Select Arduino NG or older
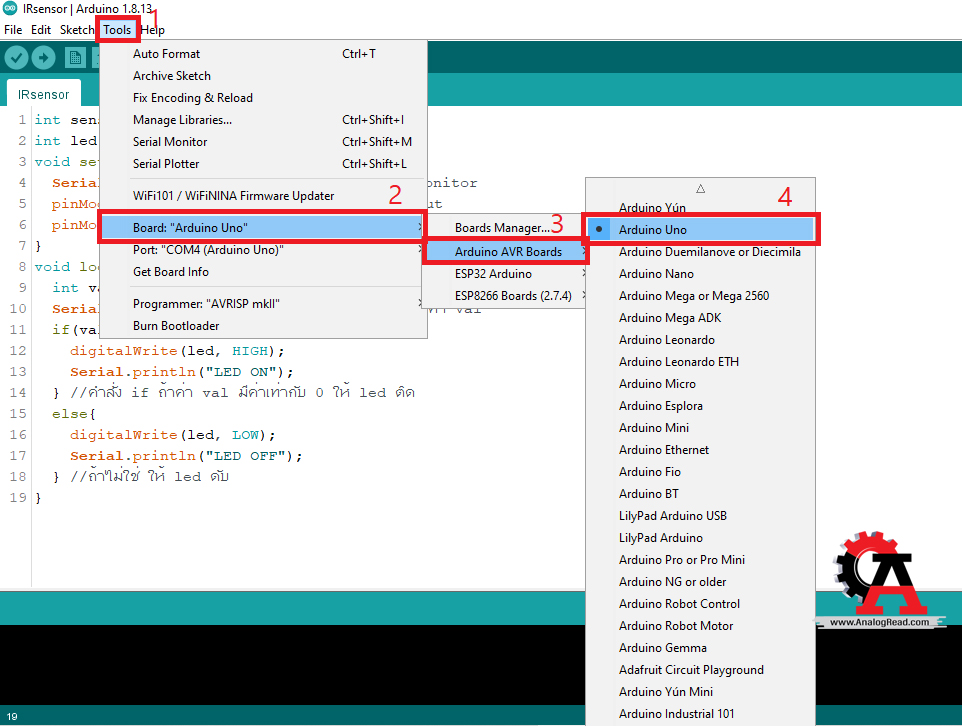 [701, 582]
